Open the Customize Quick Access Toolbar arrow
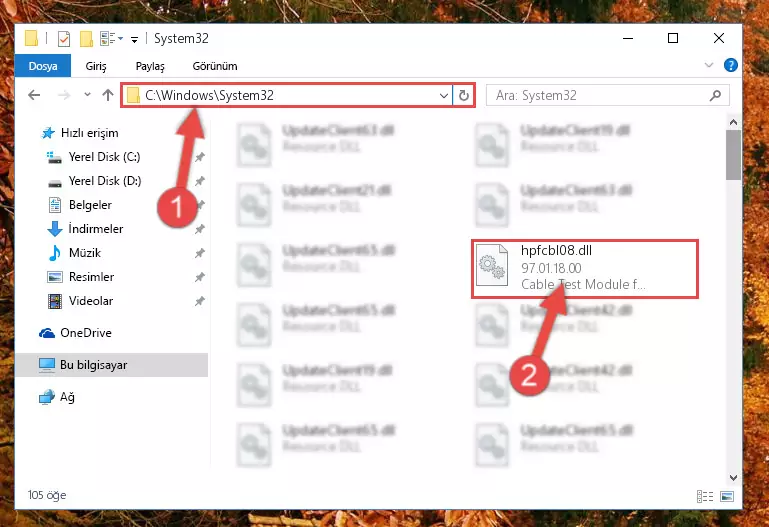This screenshot has height=527, width=769. coord(134,39)
